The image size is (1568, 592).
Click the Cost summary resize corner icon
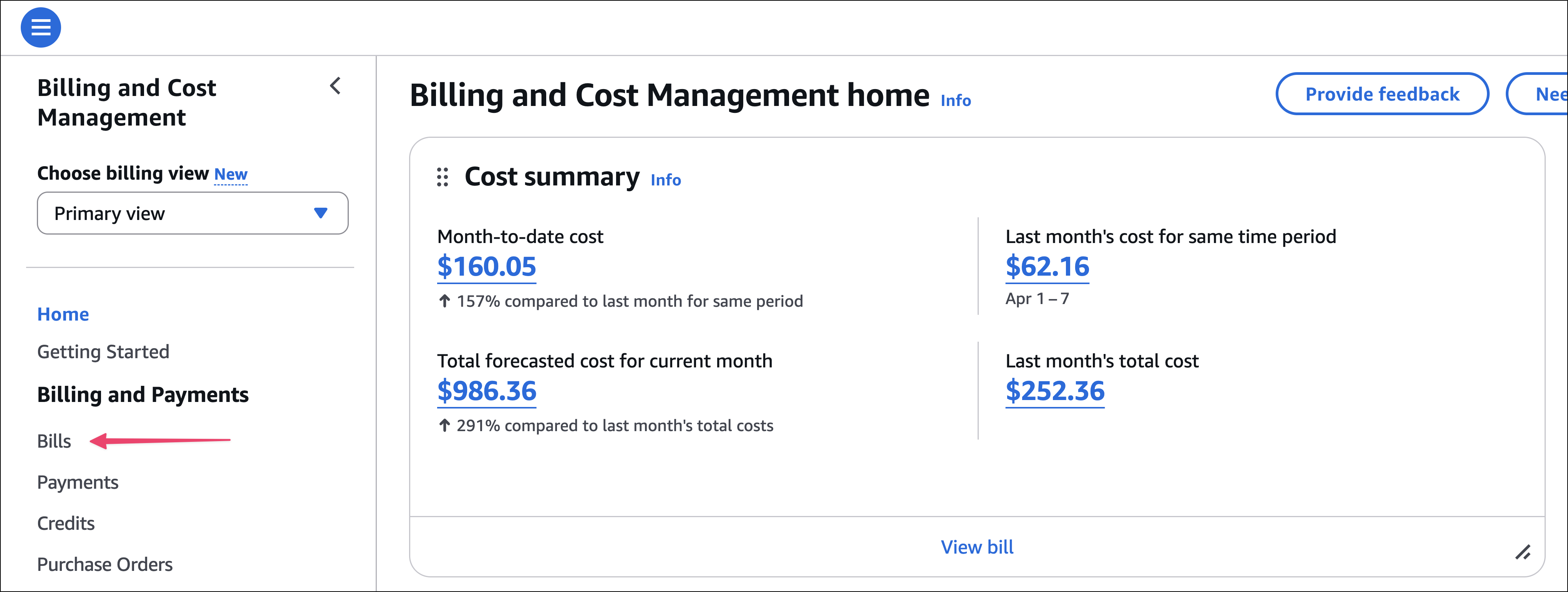coord(1522,552)
